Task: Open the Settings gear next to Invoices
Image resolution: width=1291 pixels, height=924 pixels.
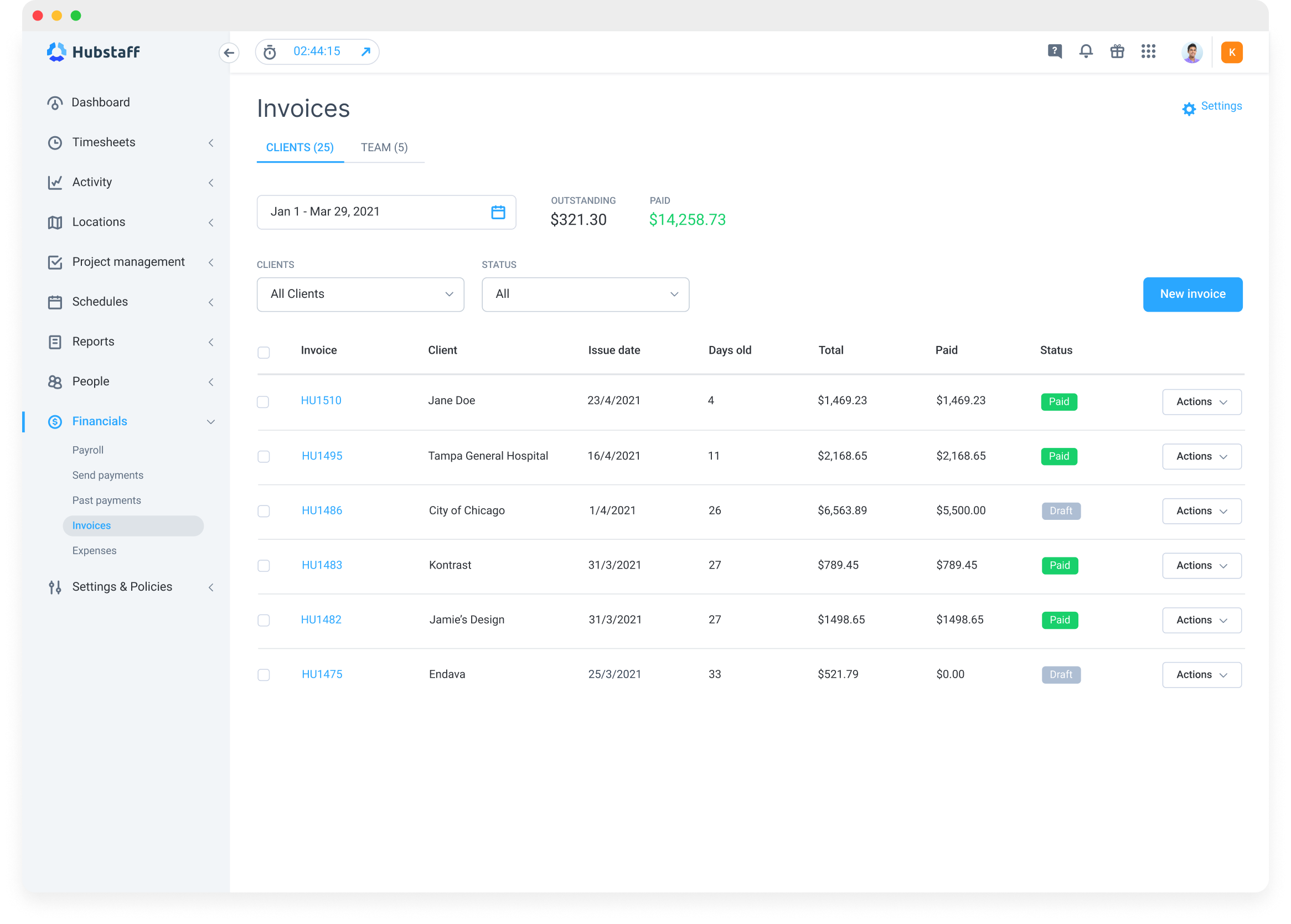Action: [x=1189, y=109]
